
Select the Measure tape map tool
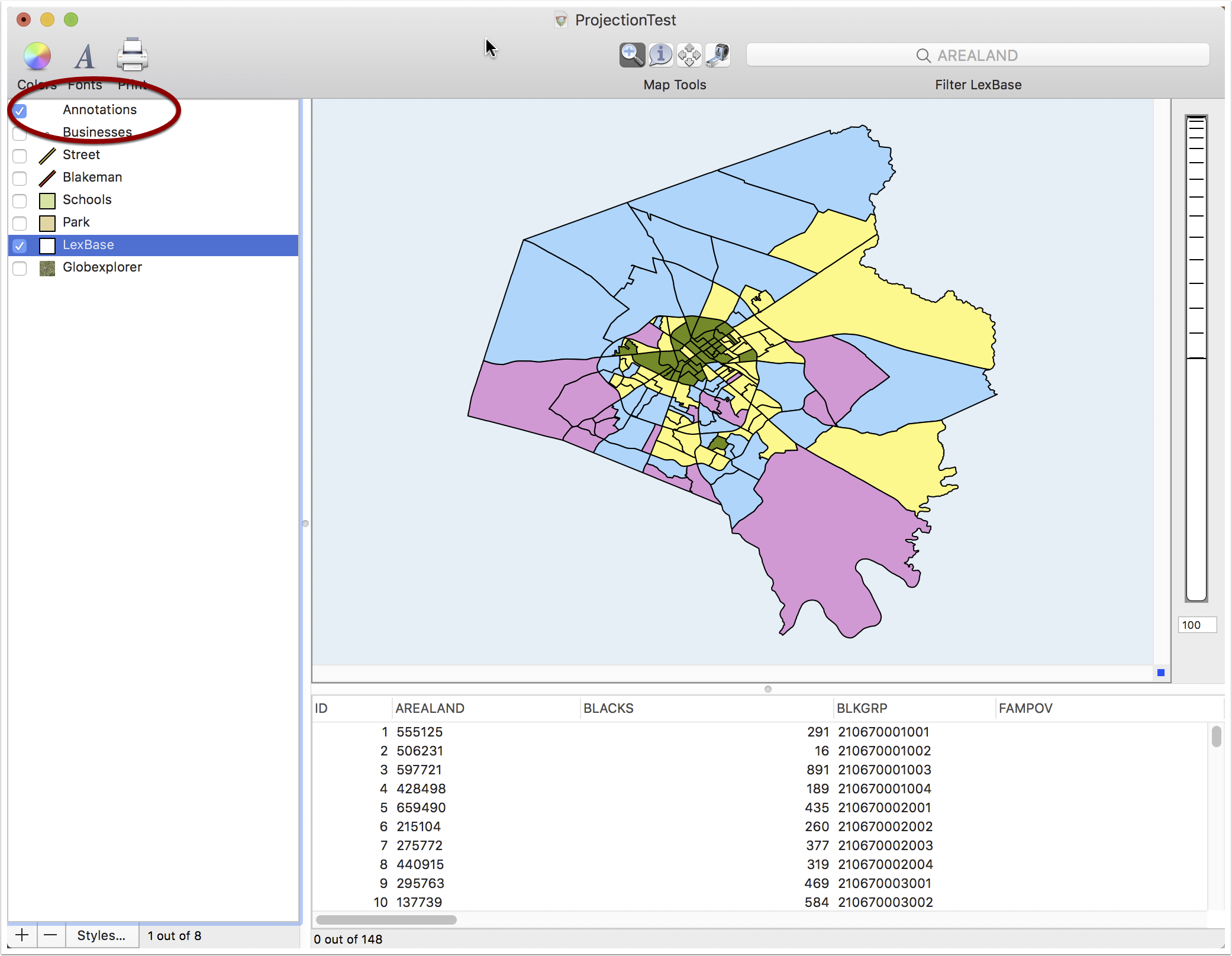[x=717, y=55]
